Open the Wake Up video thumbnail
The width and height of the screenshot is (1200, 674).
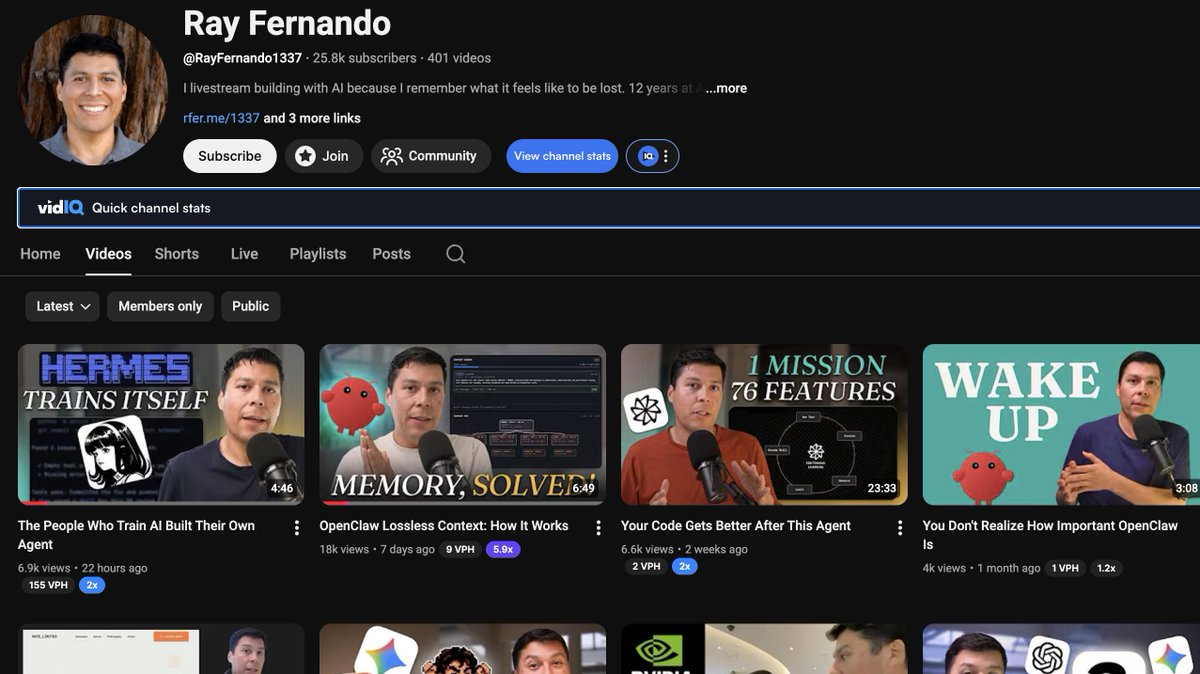click(x=1061, y=425)
